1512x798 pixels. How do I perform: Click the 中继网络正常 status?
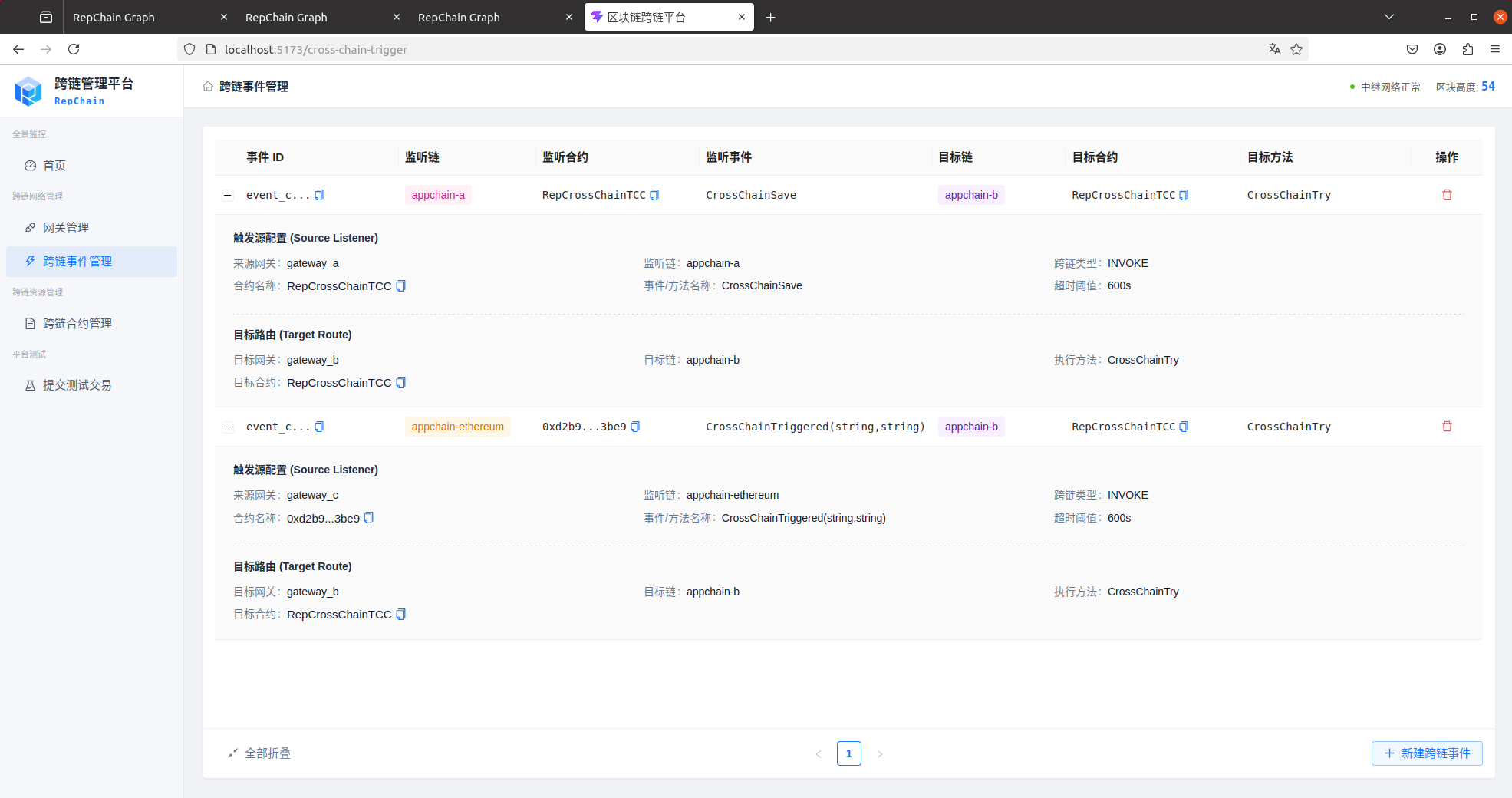pyautogui.click(x=1385, y=87)
